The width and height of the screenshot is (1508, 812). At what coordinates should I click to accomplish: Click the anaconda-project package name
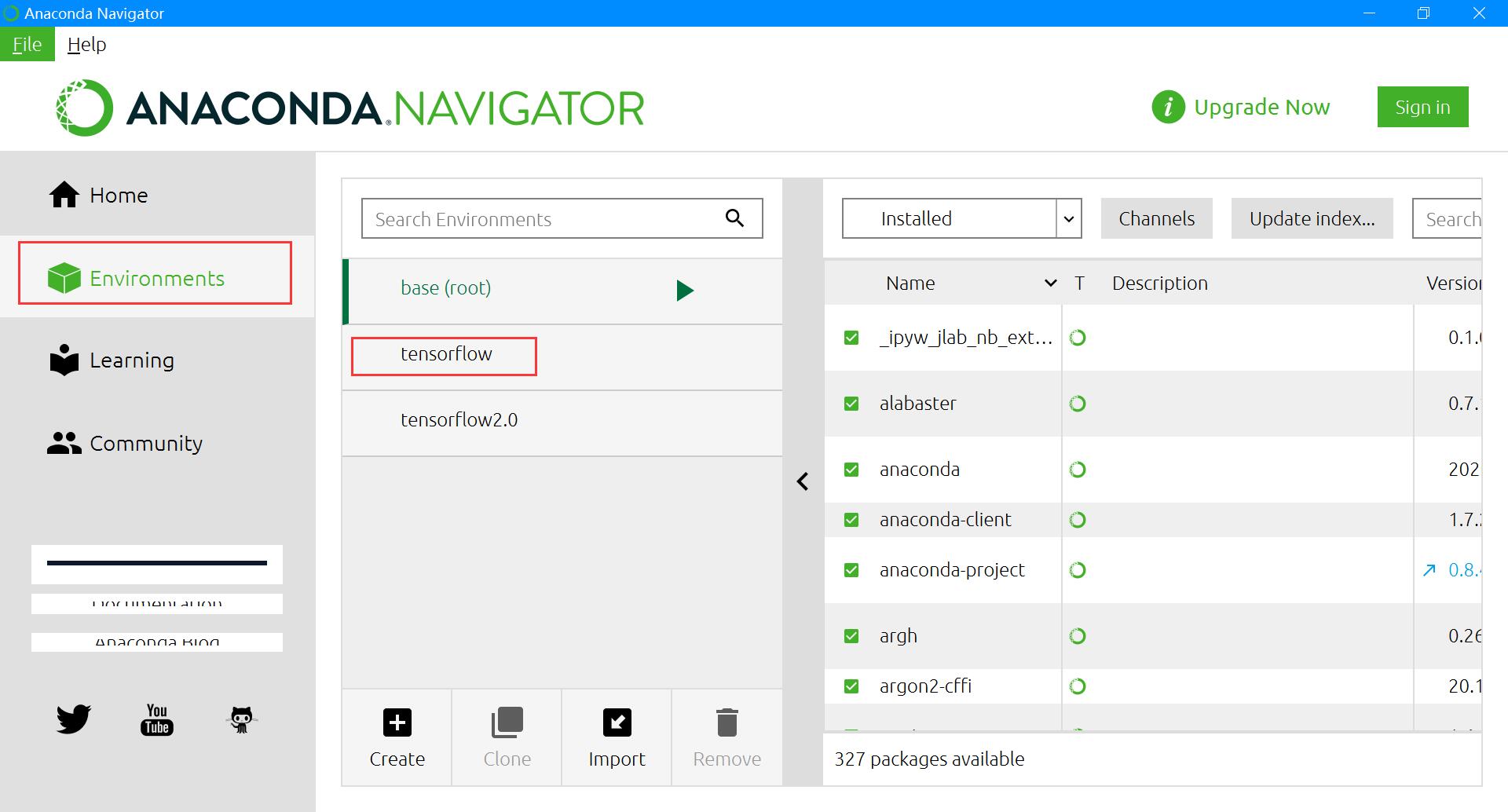click(x=952, y=570)
